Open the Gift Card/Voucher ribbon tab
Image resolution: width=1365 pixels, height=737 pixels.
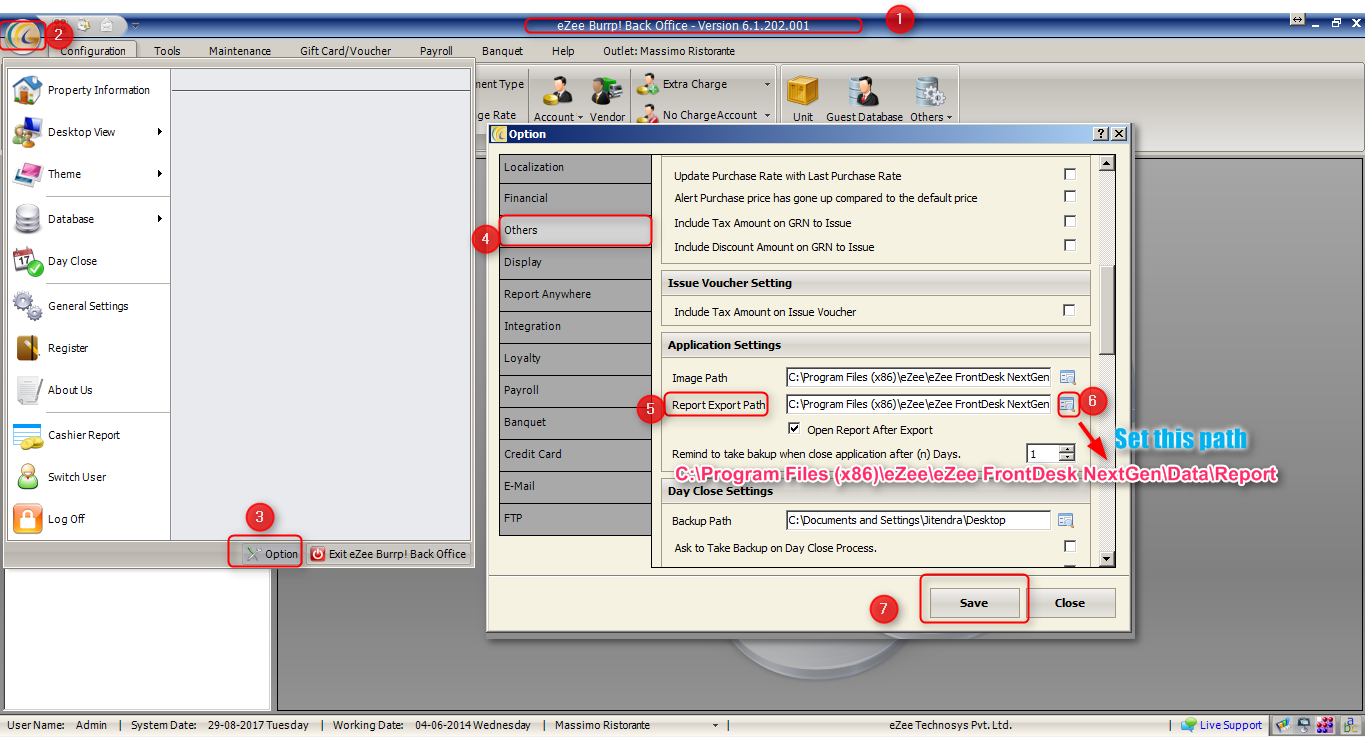(346, 51)
